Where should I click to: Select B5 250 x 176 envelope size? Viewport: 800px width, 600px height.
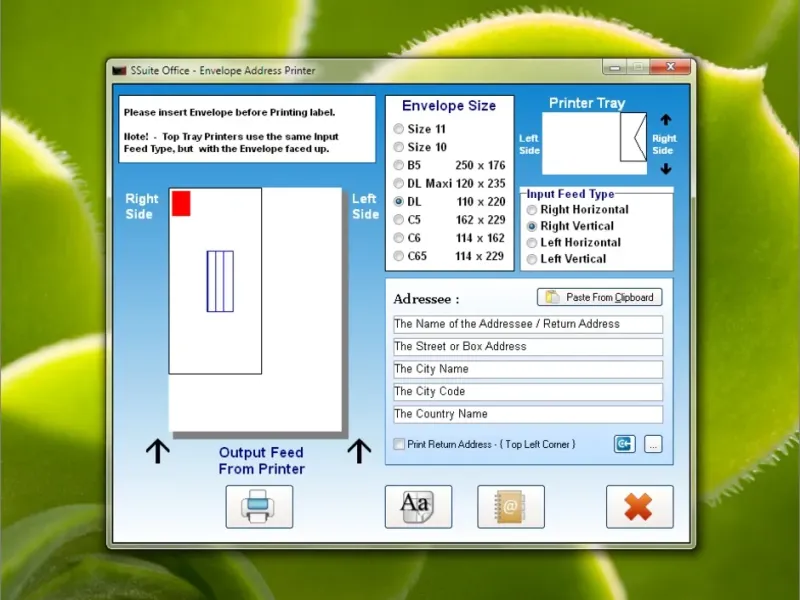[449, 165]
